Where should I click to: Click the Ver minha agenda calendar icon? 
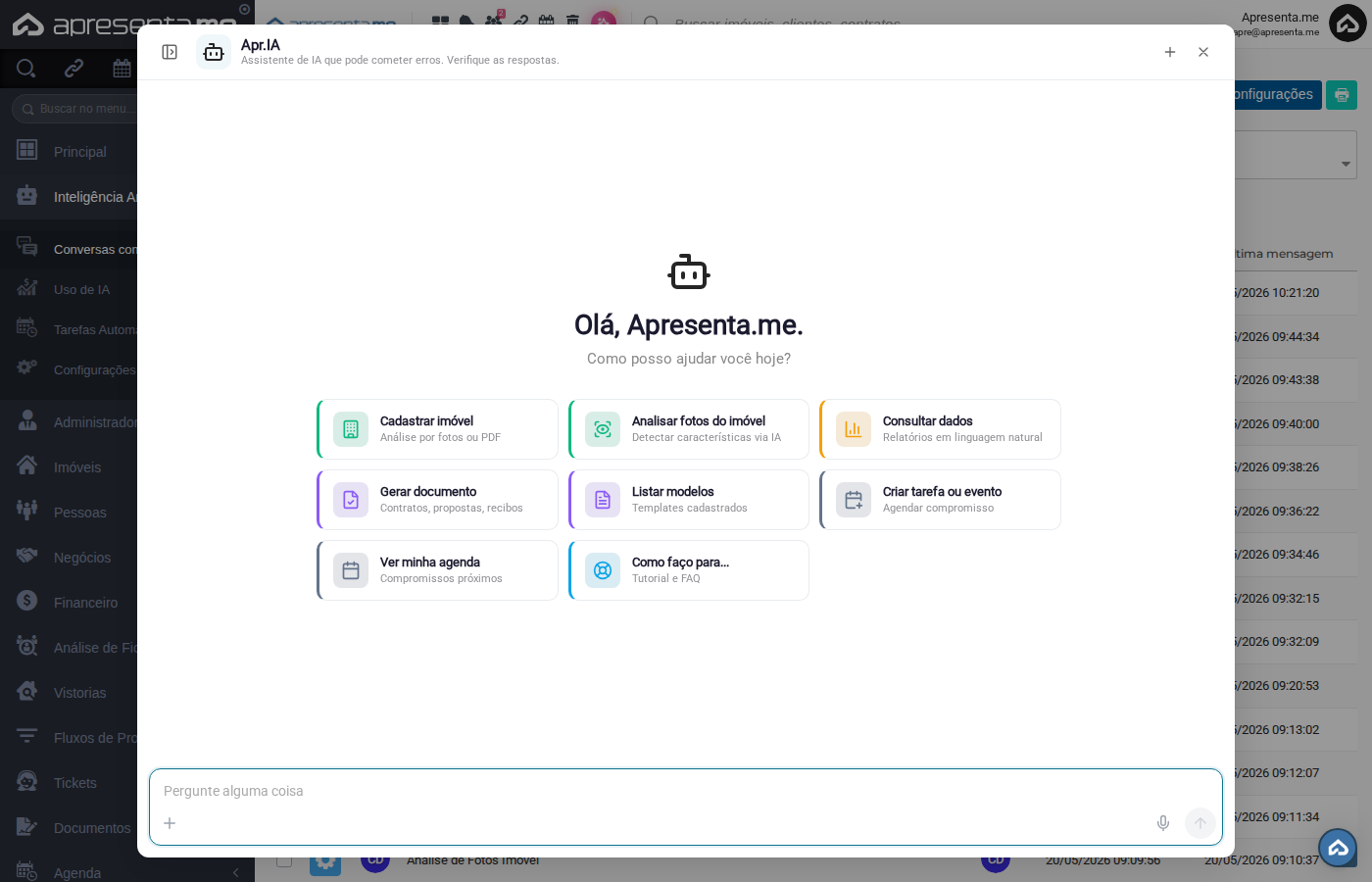pyautogui.click(x=351, y=570)
